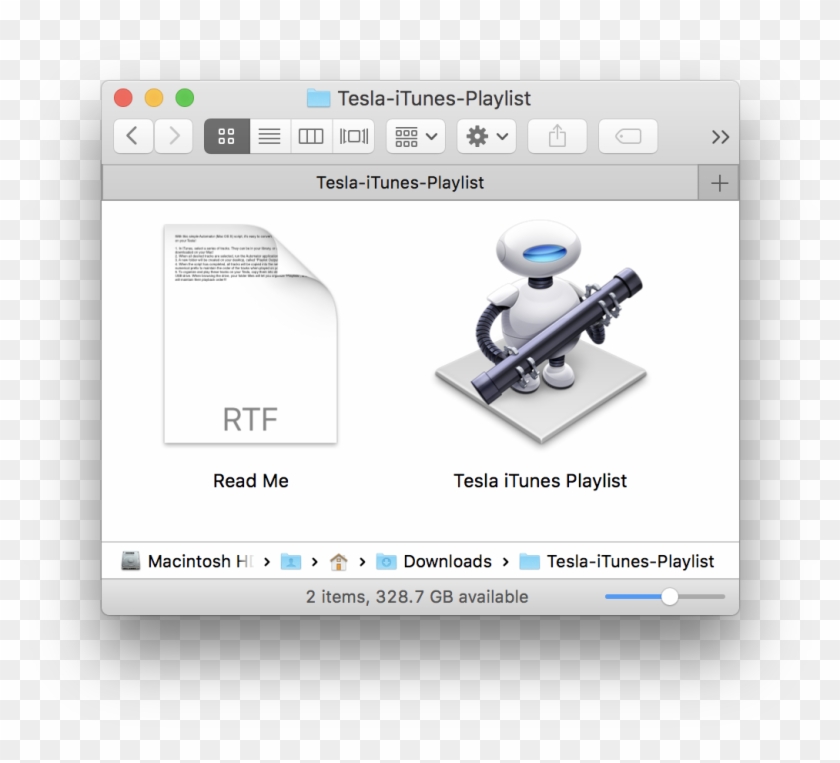Click the Macintosh HD icon in path bar

pyautogui.click(x=129, y=561)
